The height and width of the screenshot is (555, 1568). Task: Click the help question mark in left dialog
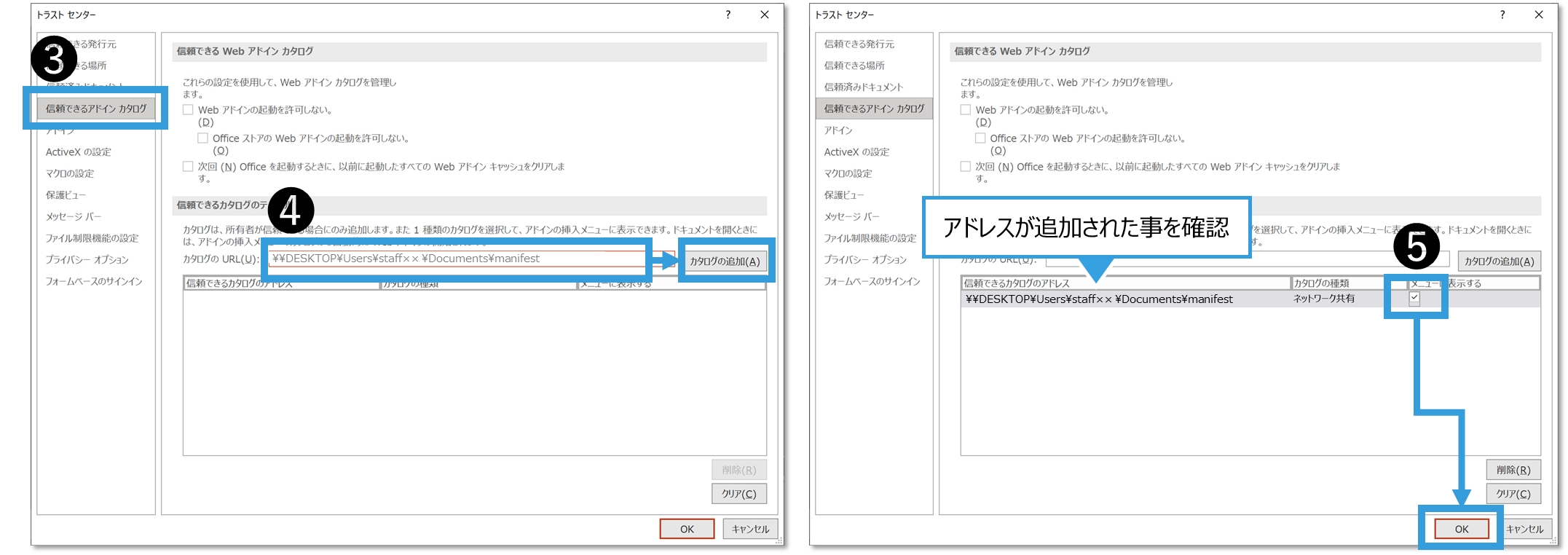(x=728, y=15)
